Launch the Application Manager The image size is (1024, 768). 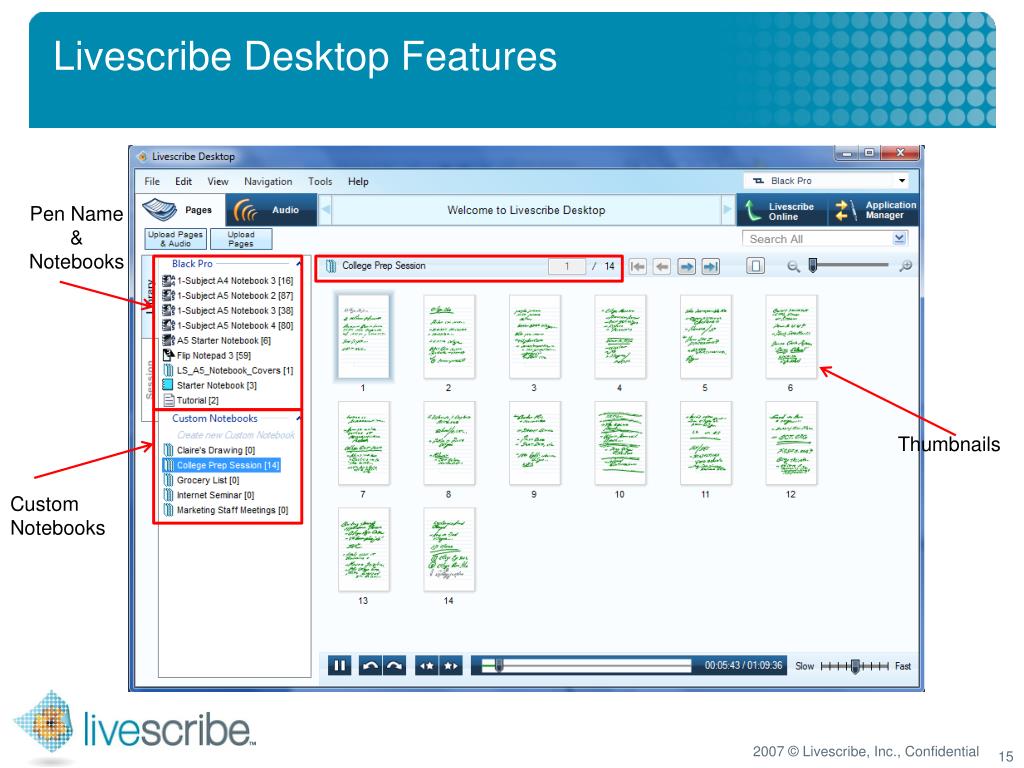875,210
